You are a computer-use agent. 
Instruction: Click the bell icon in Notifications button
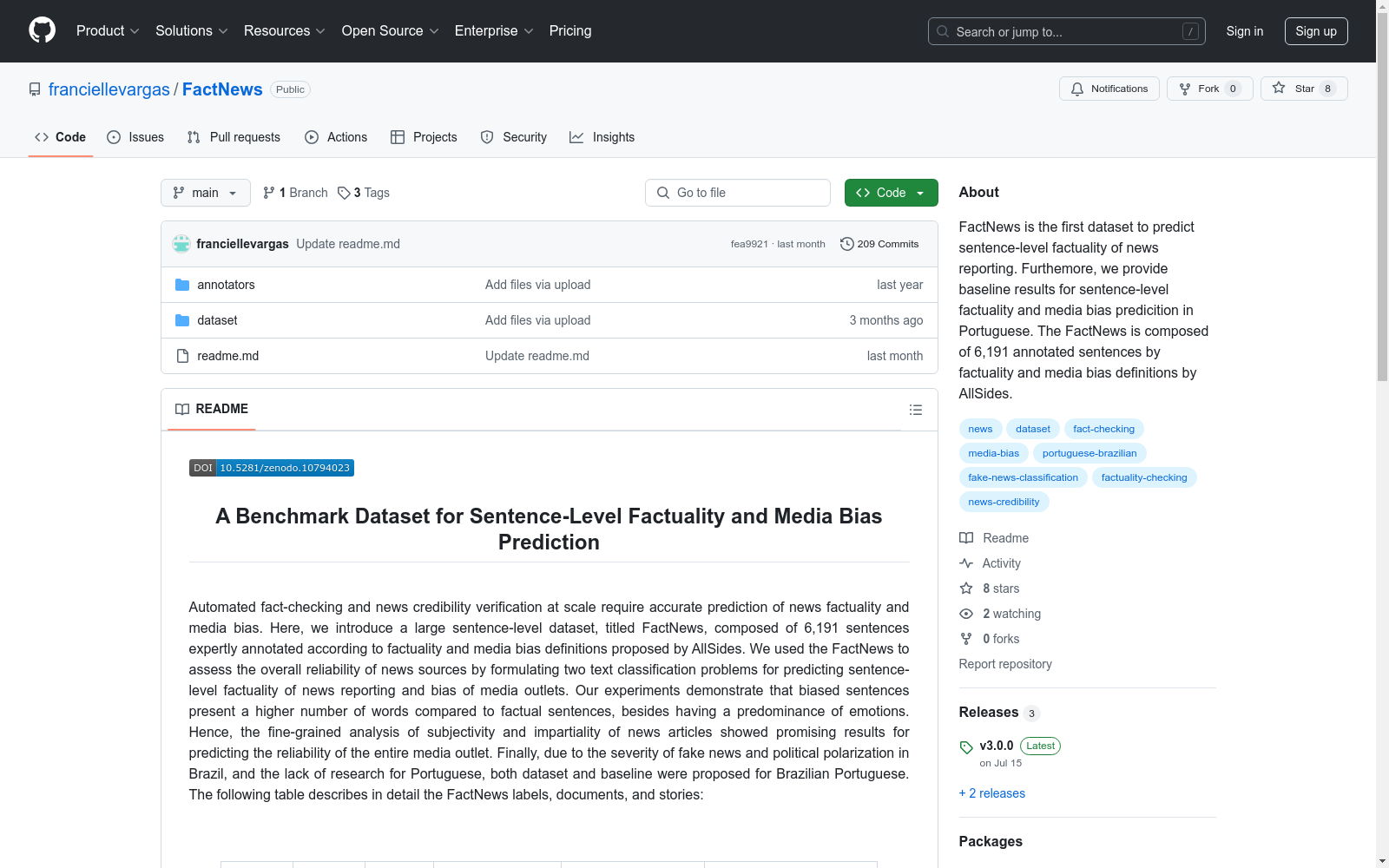point(1077,89)
